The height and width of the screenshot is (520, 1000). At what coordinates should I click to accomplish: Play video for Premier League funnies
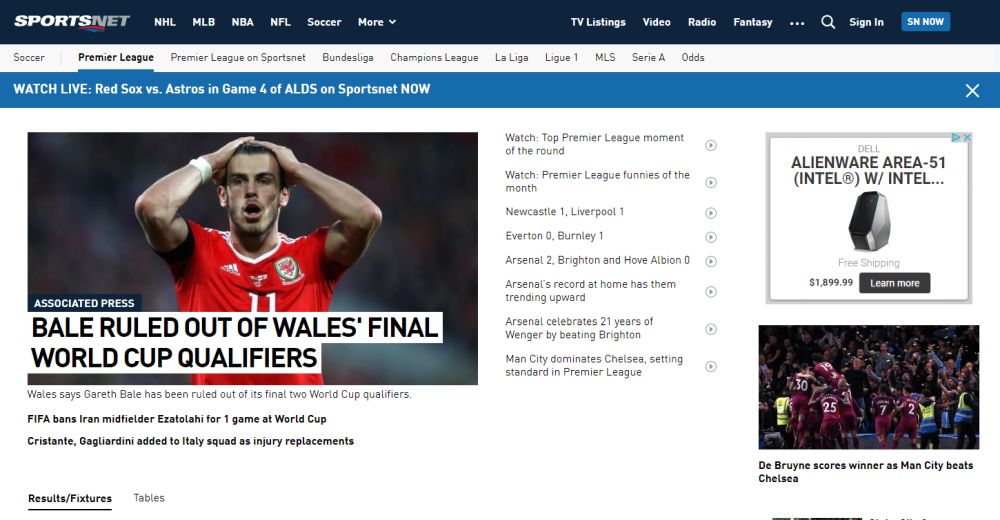[x=710, y=182]
